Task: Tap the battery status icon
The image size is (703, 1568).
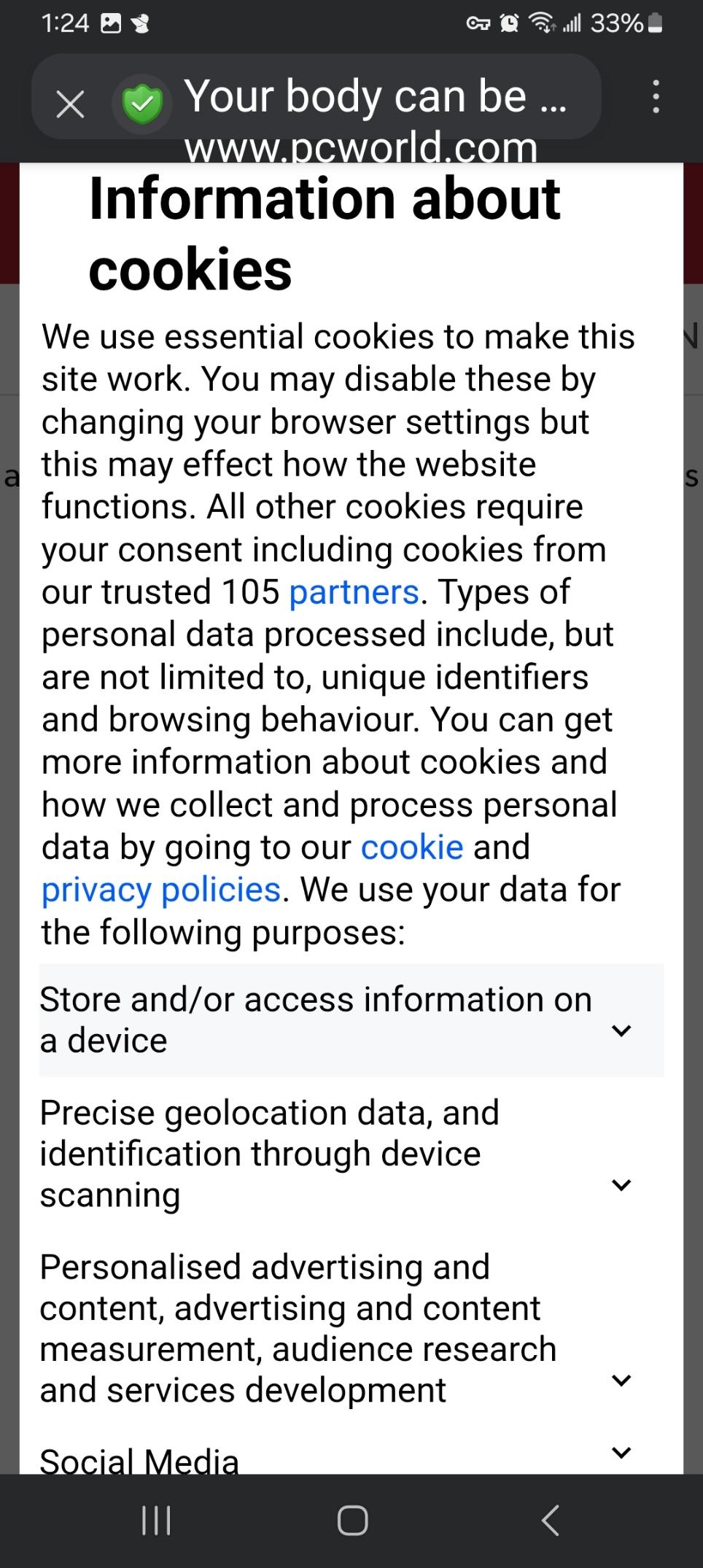Action: pyautogui.click(x=655, y=24)
